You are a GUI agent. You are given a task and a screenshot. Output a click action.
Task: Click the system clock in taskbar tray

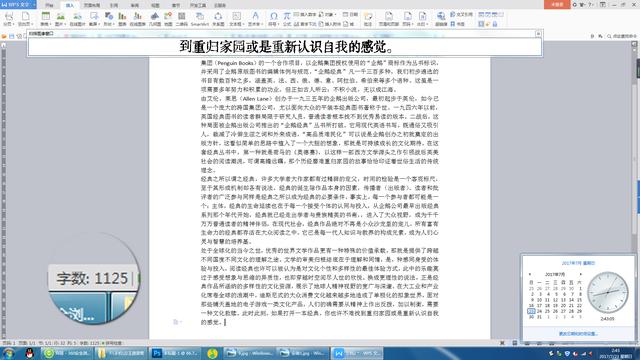click(x=615, y=353)
